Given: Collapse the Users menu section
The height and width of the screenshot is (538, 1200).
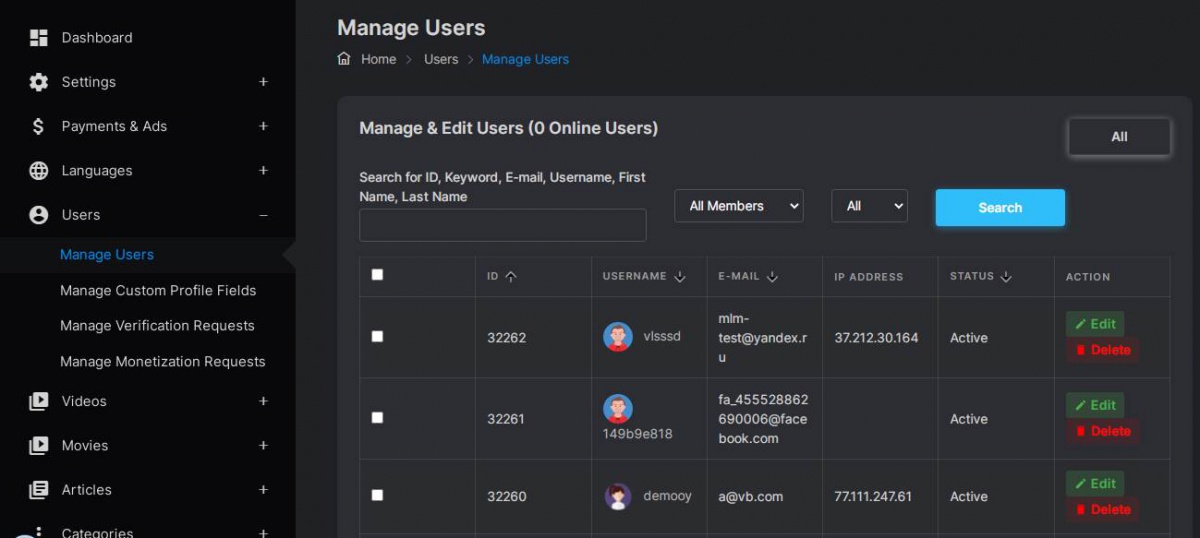Looking at the screenshot, I should click(263, 215).
